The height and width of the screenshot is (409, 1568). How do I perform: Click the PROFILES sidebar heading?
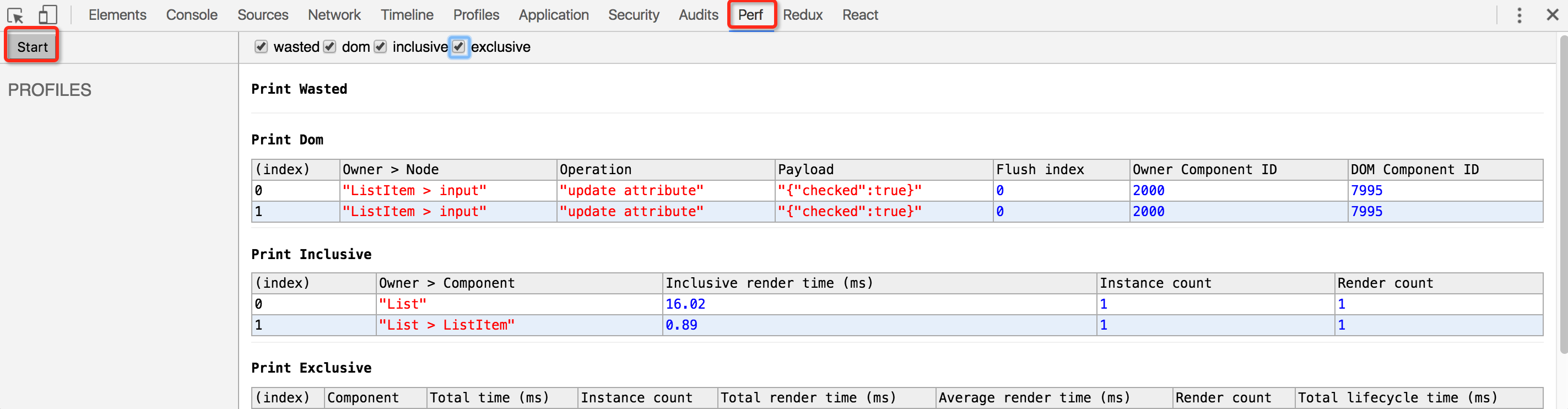pos(49,90)
